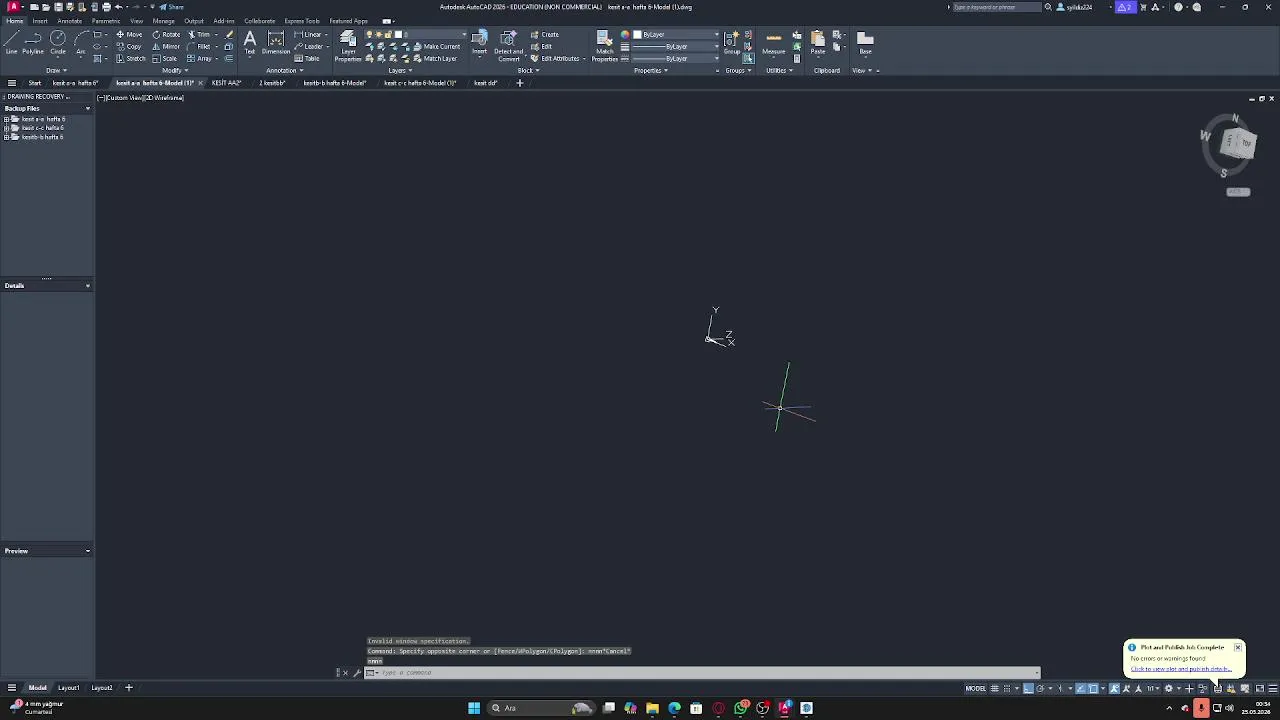The width and height of the screenshot is (1280, 720).
Task: Toggle 2D object snap in status bar
Action: coord(1093,688)
